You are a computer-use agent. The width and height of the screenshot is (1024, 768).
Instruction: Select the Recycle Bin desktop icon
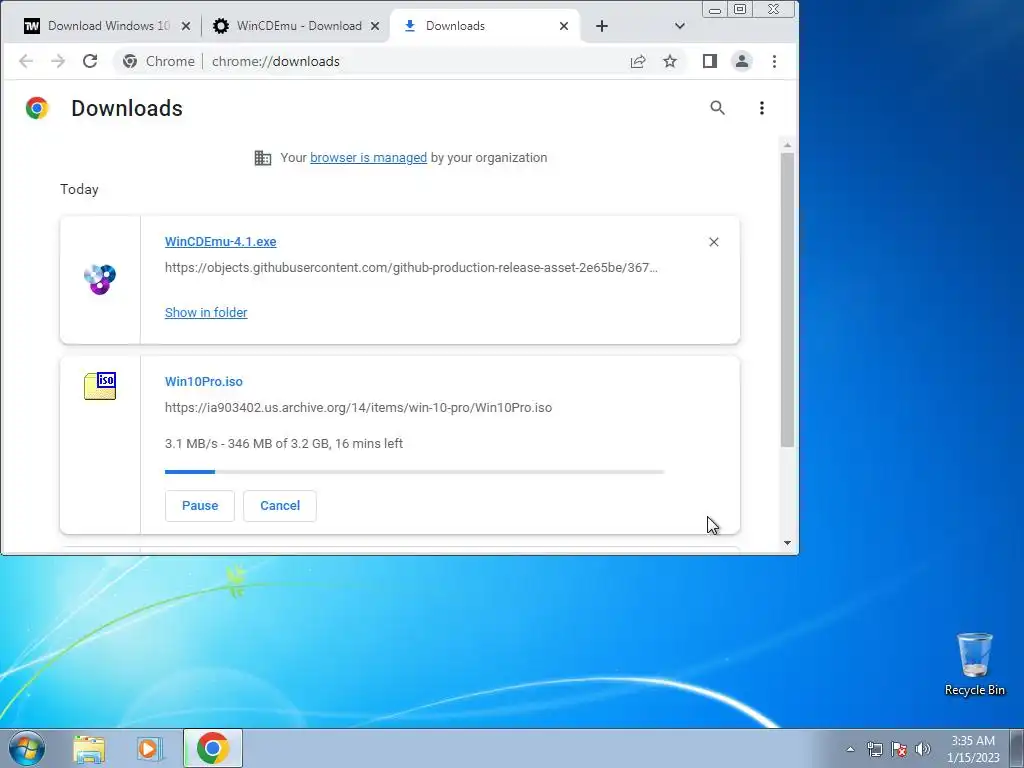point(975,664)
